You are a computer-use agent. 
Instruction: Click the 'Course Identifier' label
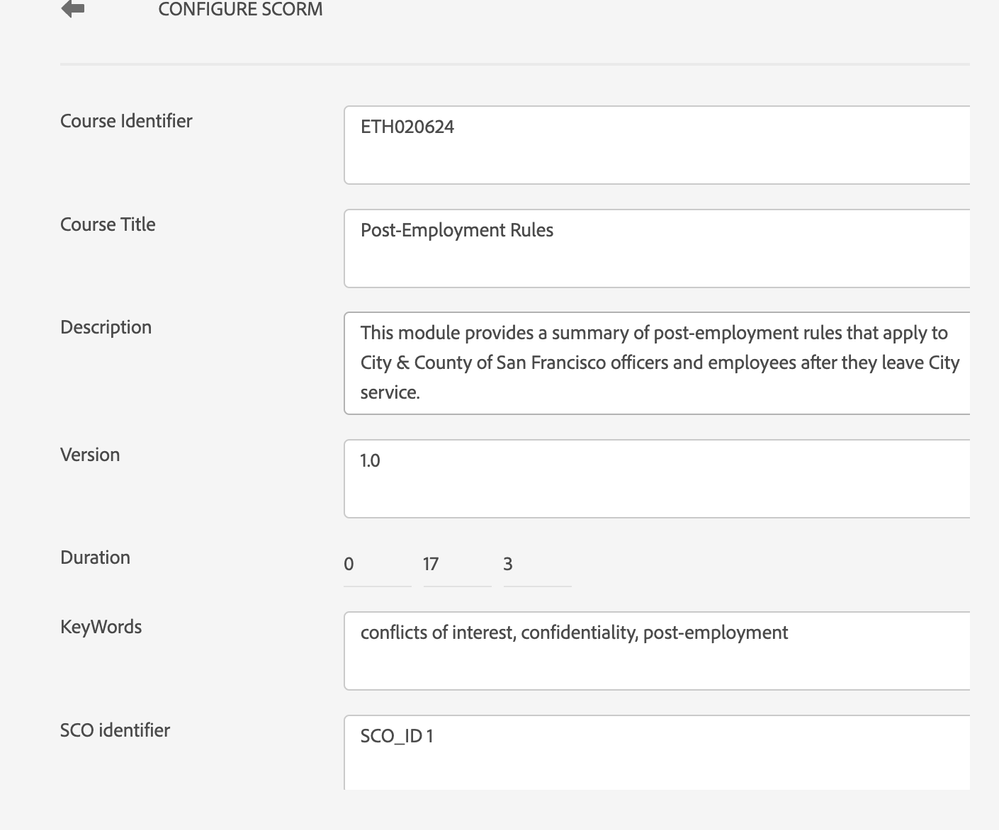pos(126,121)
